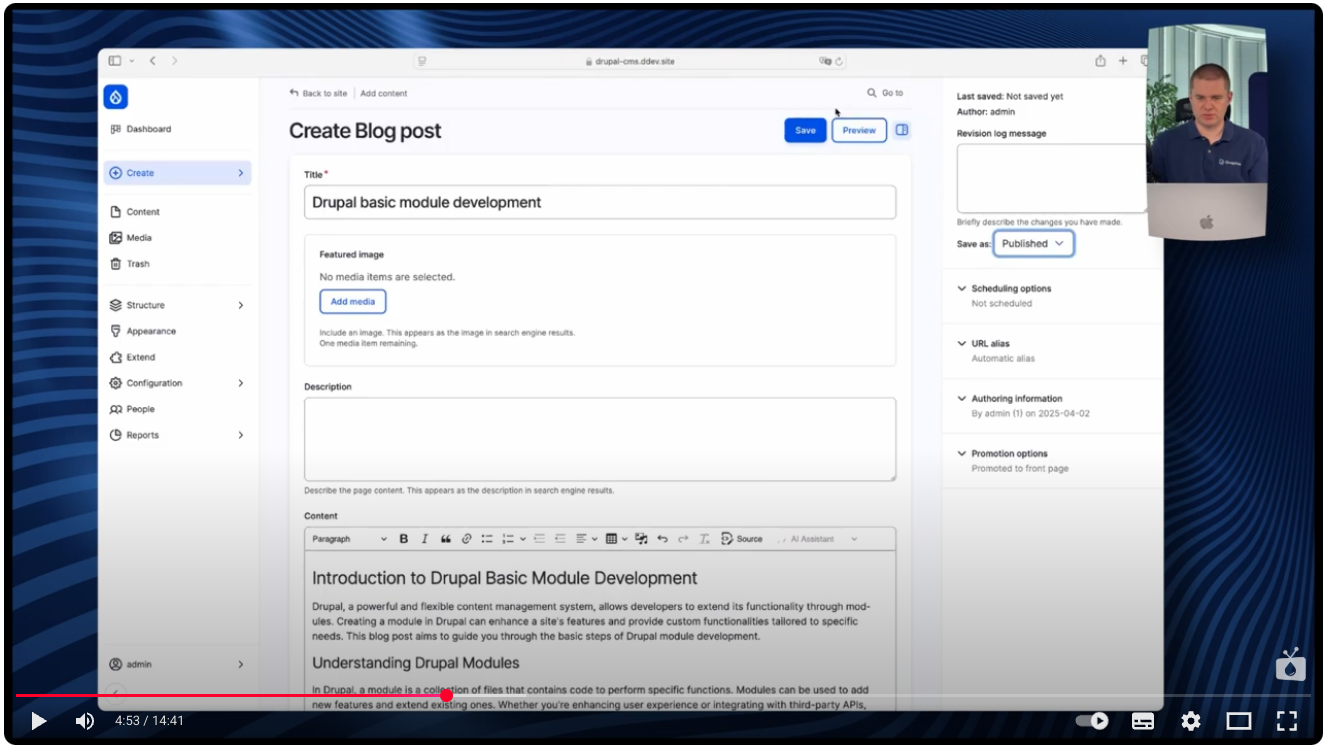The width and height of the screenshot is (1325, 745).
Task: Insert a link using the editor toolbar
Action: click(466, 538)
